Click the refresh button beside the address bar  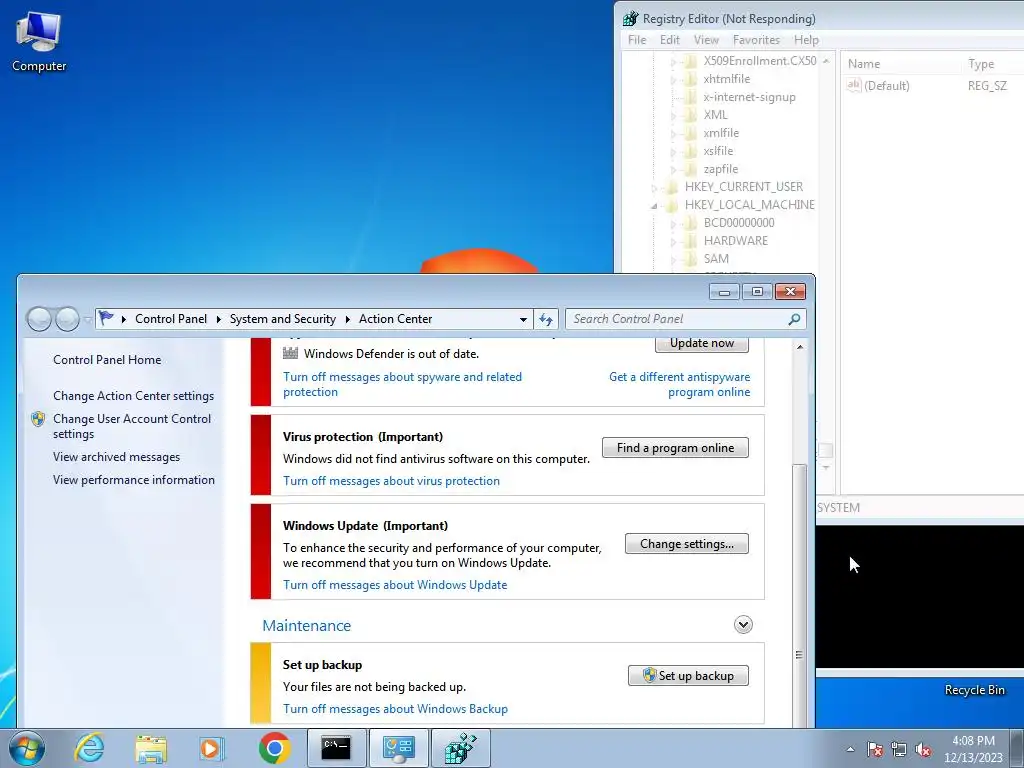546,319
